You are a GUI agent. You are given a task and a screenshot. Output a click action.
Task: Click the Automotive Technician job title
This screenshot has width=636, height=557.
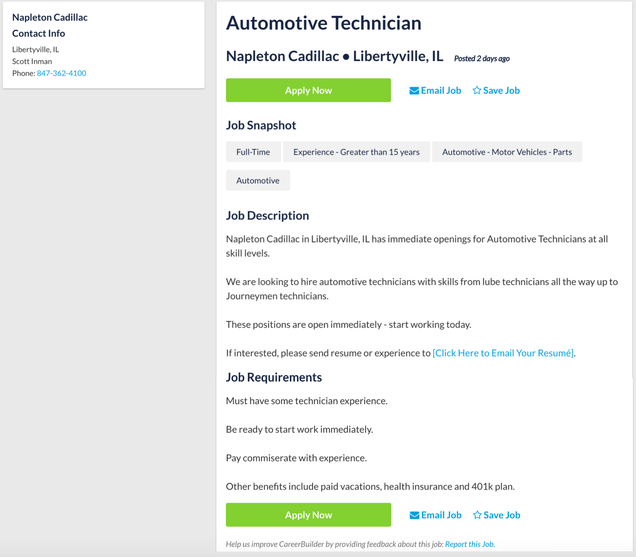[324, 23]
